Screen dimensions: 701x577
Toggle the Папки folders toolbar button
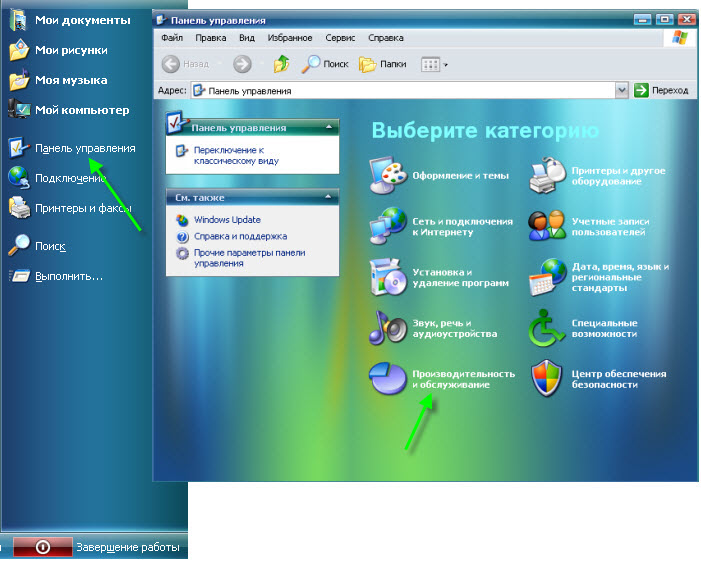click(383, 64)
